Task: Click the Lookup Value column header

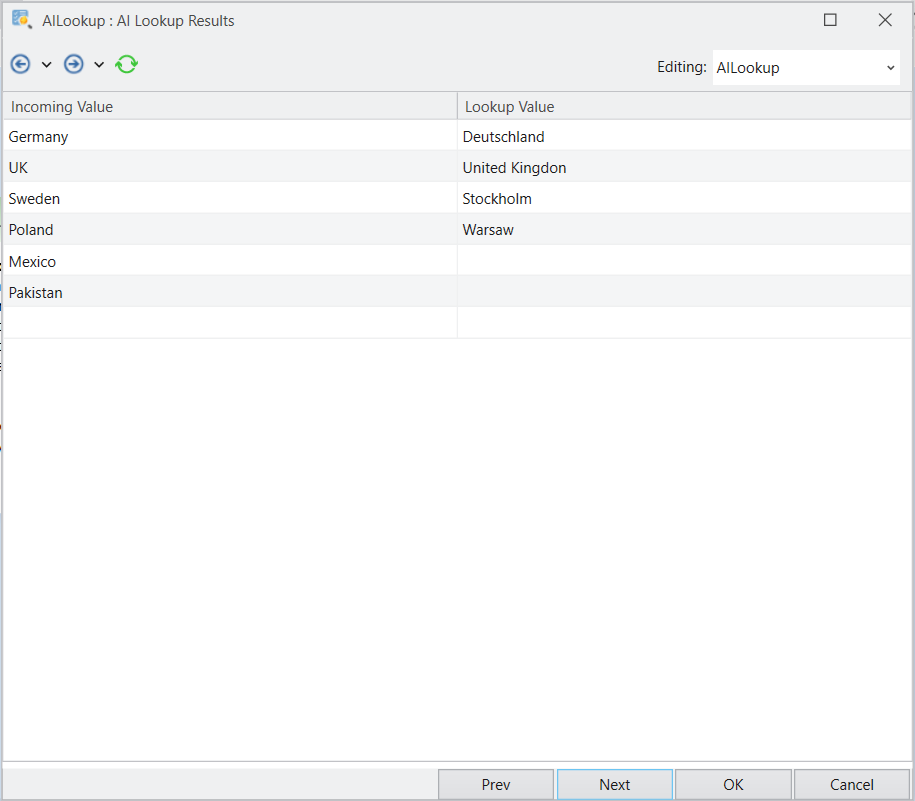Action: pos(684,107)
